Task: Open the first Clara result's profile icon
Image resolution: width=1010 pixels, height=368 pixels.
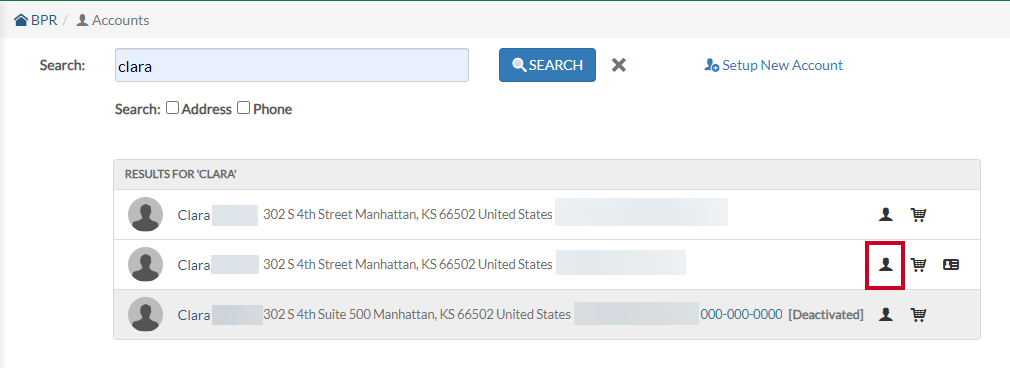Action: click(x=886, y=215)
